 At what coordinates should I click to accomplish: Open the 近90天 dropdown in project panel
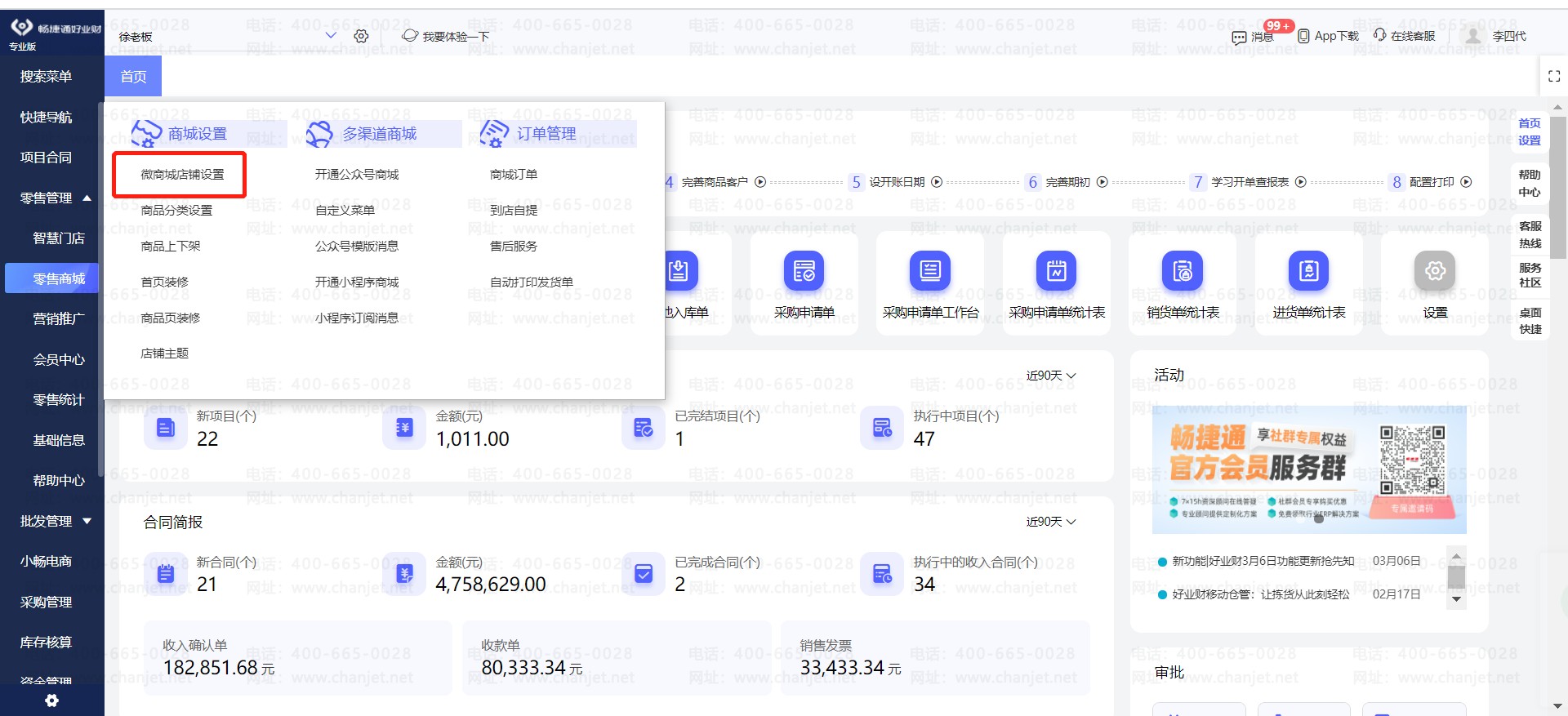[x=1051, y=376]
